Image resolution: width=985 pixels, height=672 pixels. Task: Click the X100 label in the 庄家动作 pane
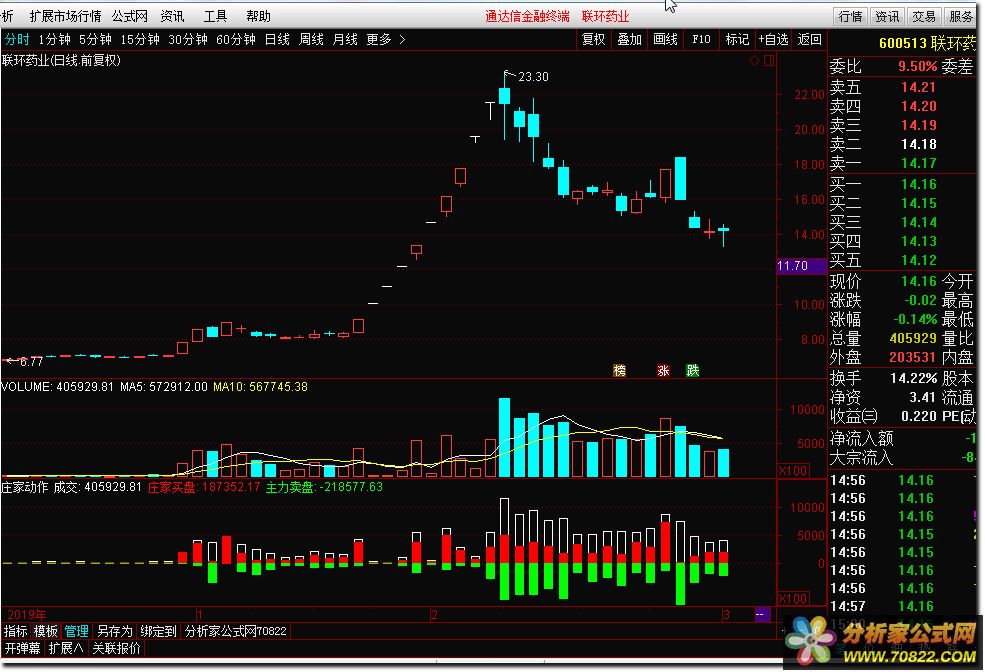(793, 599)
